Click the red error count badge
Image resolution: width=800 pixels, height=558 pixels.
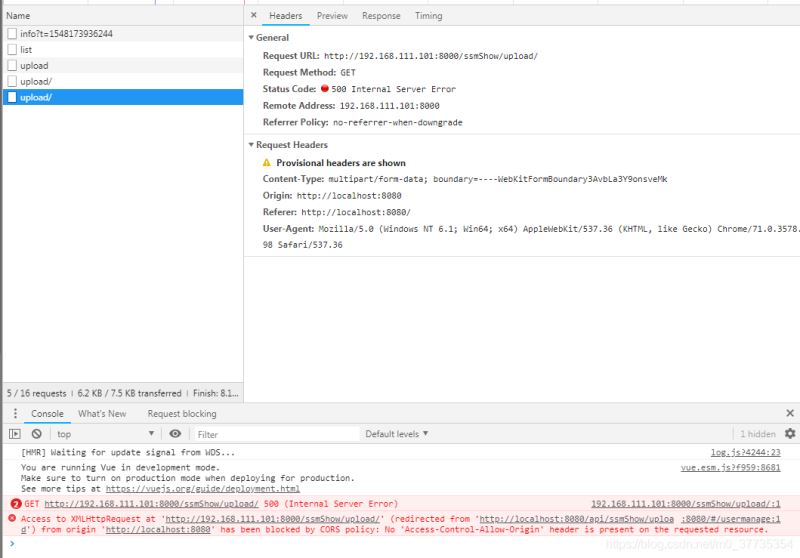pos(16,504)
